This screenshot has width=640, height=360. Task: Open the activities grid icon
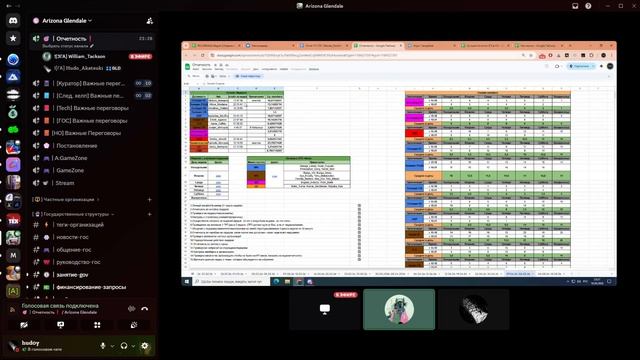click(x=97, y=325)
